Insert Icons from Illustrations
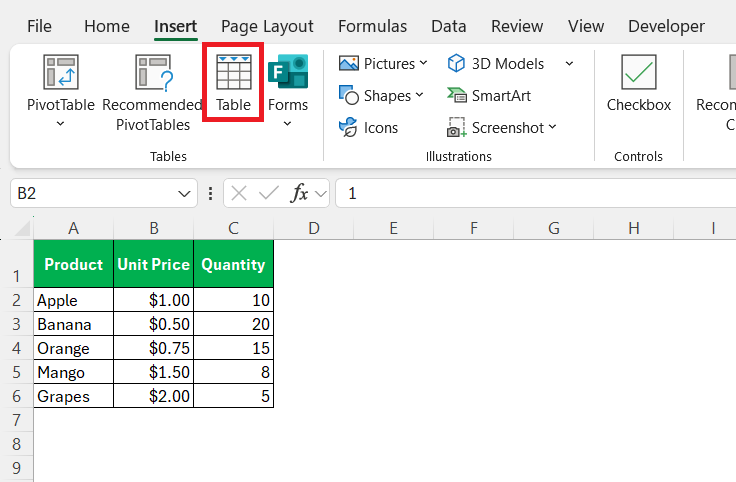The width and height of the screenshot is (736, 482). [368, 128]
